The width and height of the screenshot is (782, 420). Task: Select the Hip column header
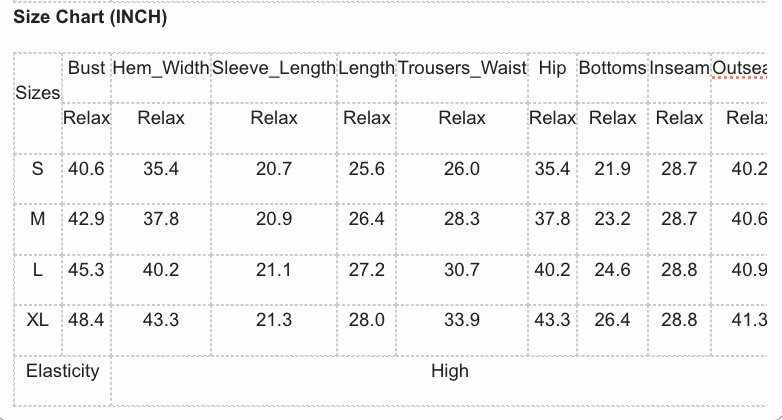click(552, 68)
